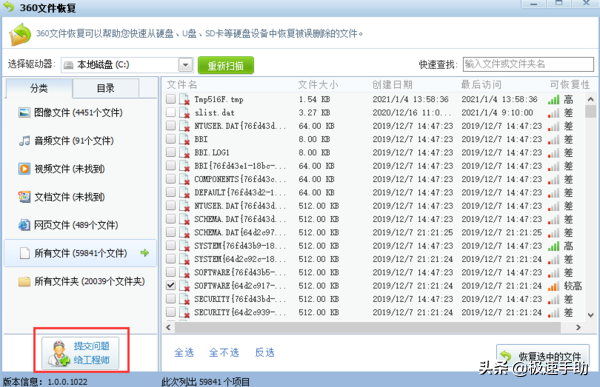Viewport: 600px width, 387px height.
Task: Click the 全选 select all link
Action: point(184,353)
